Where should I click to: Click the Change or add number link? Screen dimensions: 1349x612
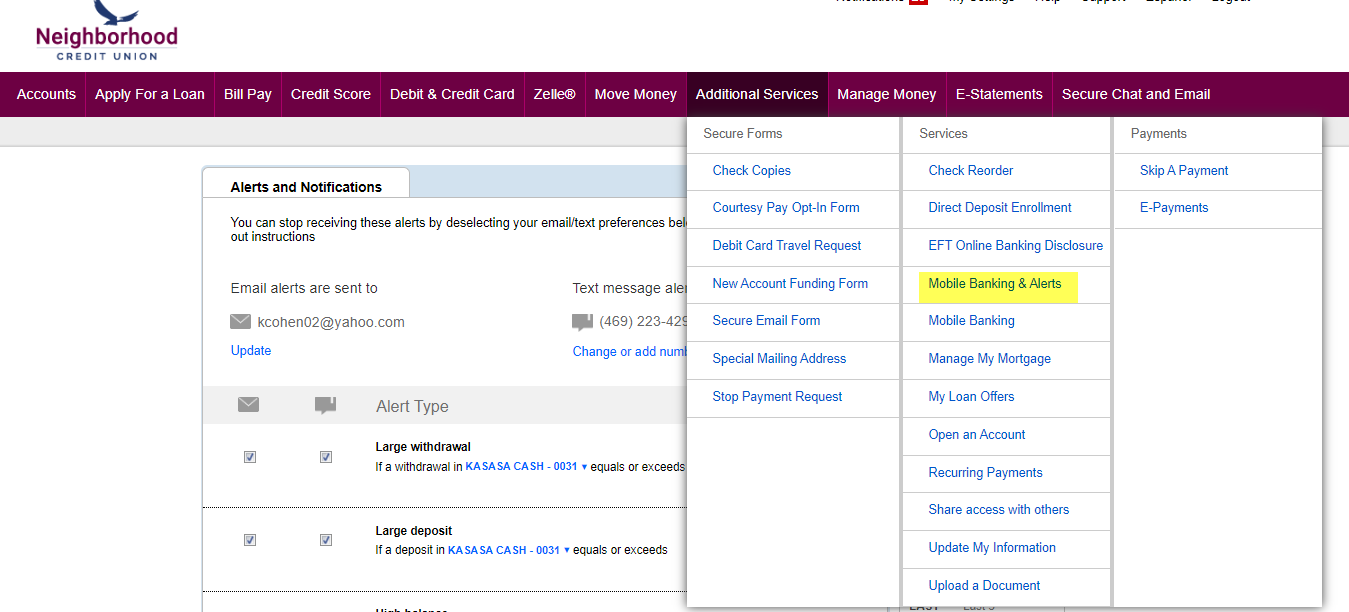pyautogui.click(x=630, y=351)
